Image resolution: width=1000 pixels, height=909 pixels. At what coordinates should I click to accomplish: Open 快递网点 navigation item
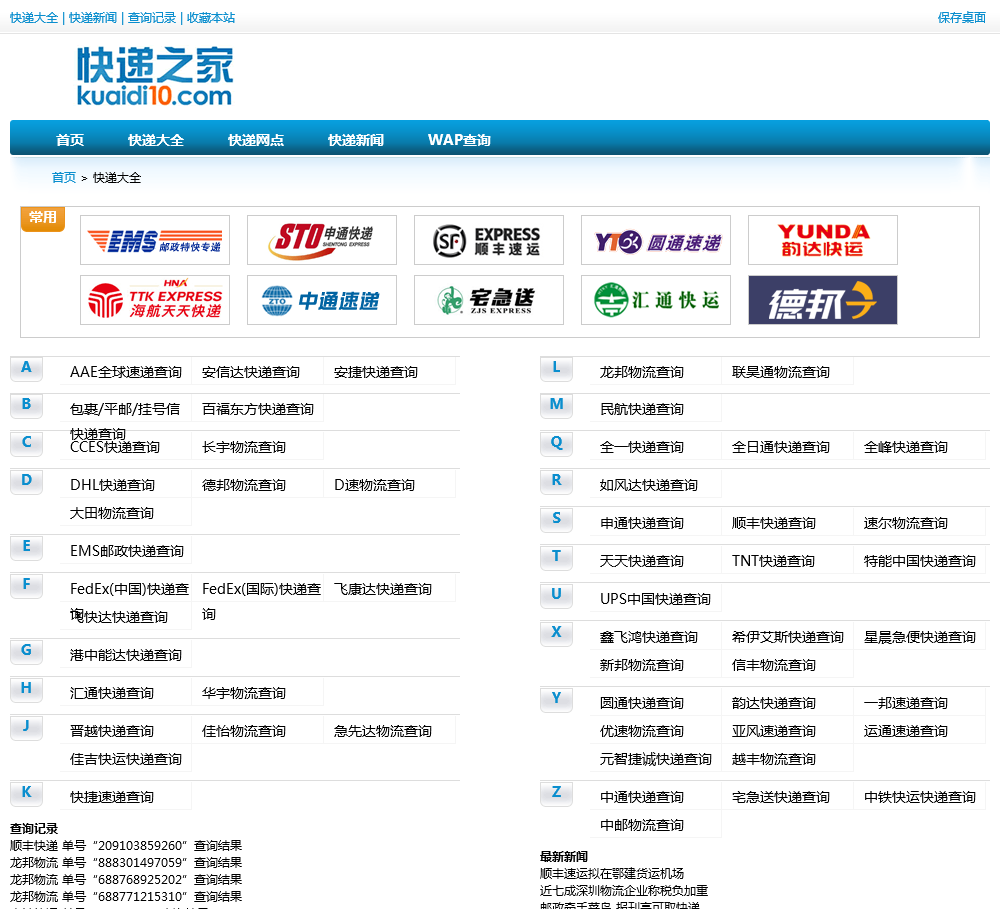(256, 140)
